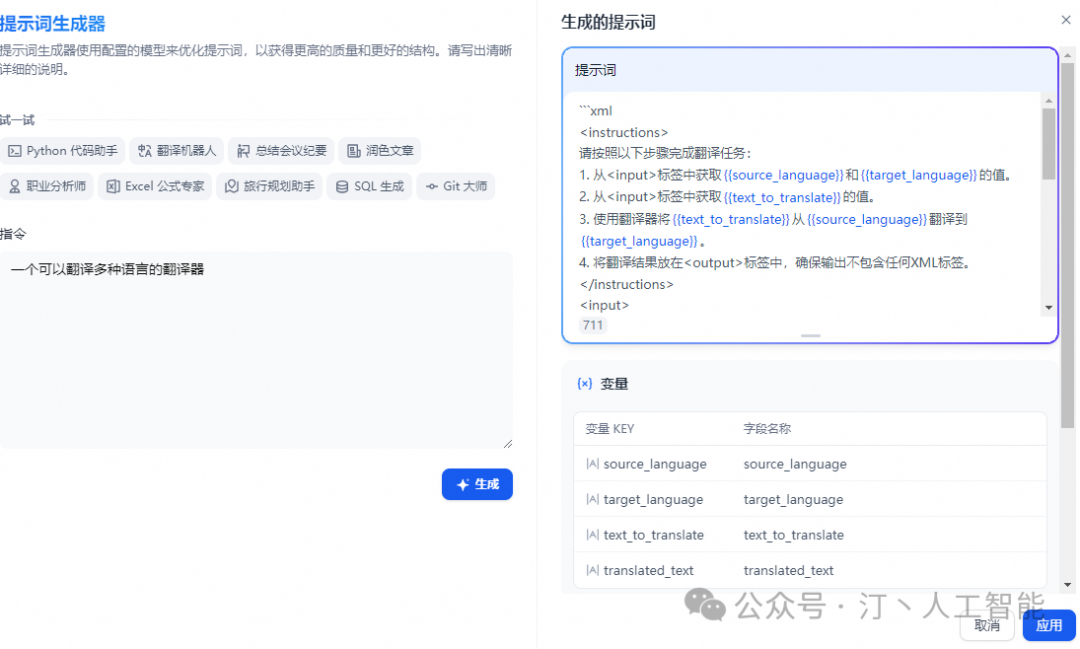The width and height of the screenshot is (1080, 649).
Task: Click the prompt box scroll-down arrow
Action: [1048, 307]
